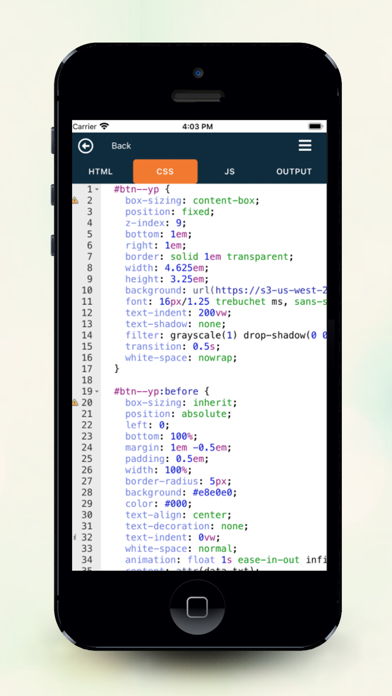Click gutter line number 18
392x696 pixels.
[x=87, y=380]
